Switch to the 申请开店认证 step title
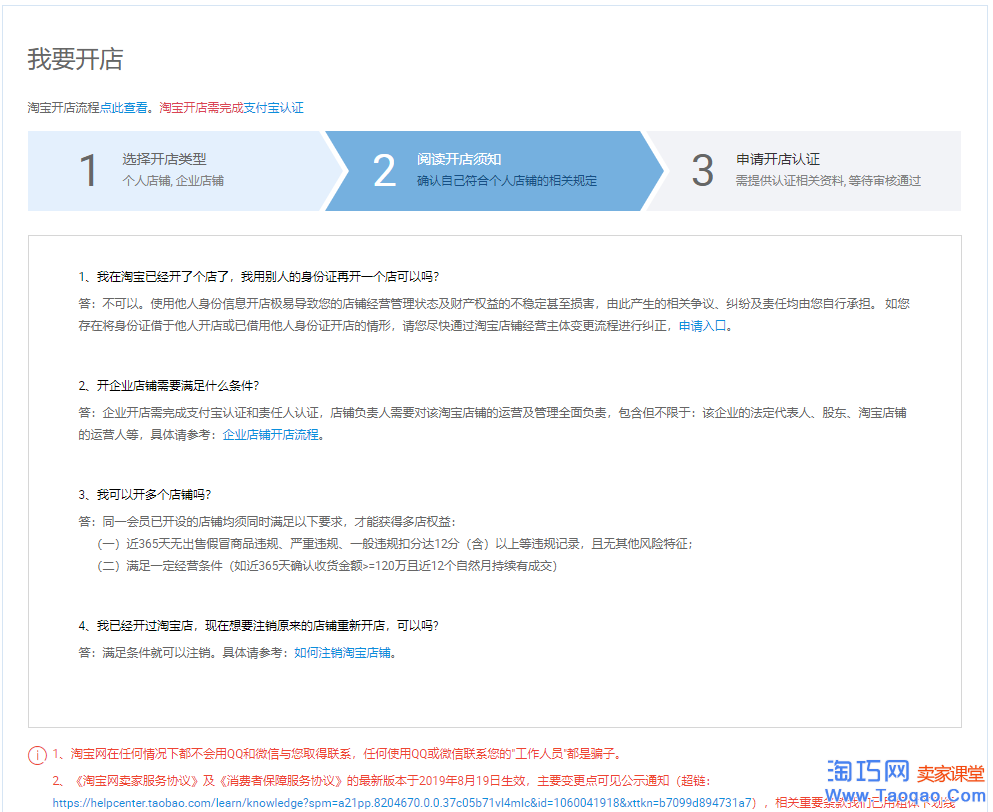993x812 pixels. (777, 159)
